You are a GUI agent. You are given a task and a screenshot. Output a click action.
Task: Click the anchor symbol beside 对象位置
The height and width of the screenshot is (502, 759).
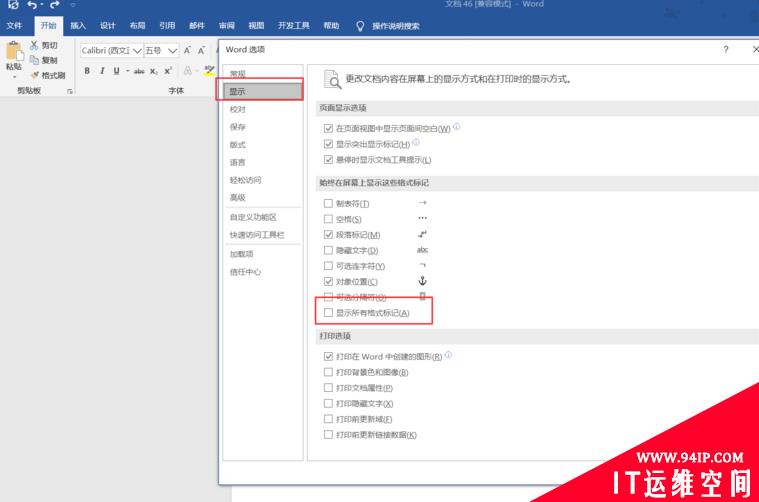(422, 281)
